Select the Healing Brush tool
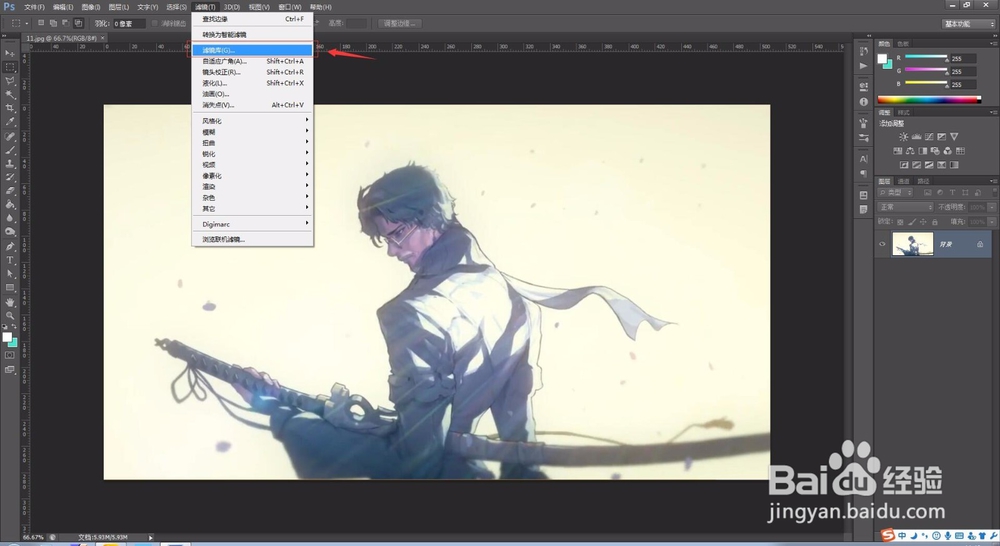The image size is (1000, 546). tap(10, 136)
